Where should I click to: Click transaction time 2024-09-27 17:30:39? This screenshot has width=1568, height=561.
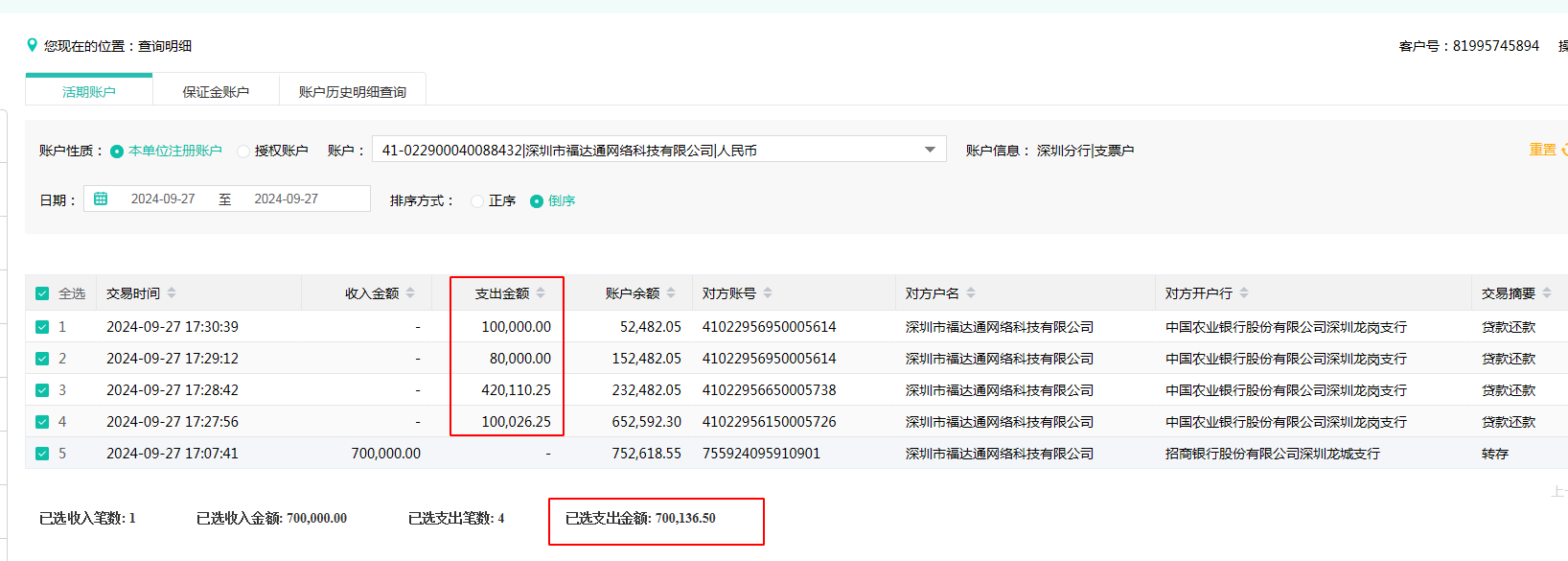point(173,327)
